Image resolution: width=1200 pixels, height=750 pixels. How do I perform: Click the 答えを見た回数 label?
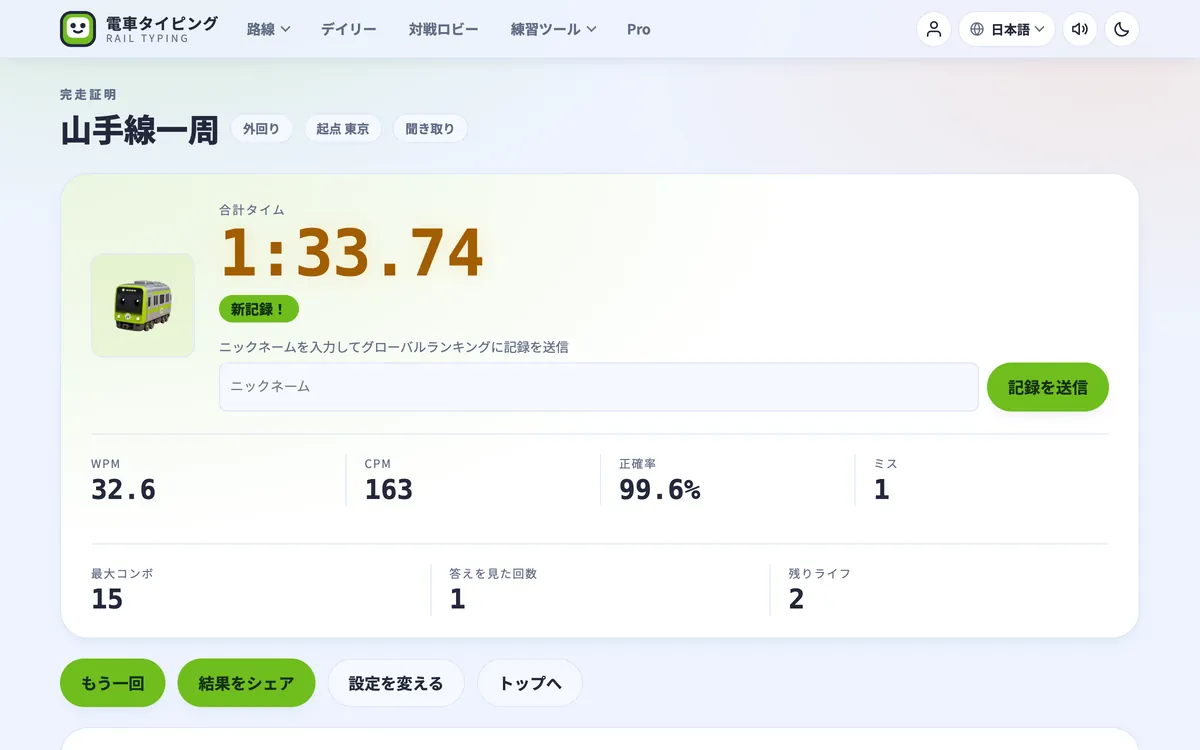pos(493,574)
